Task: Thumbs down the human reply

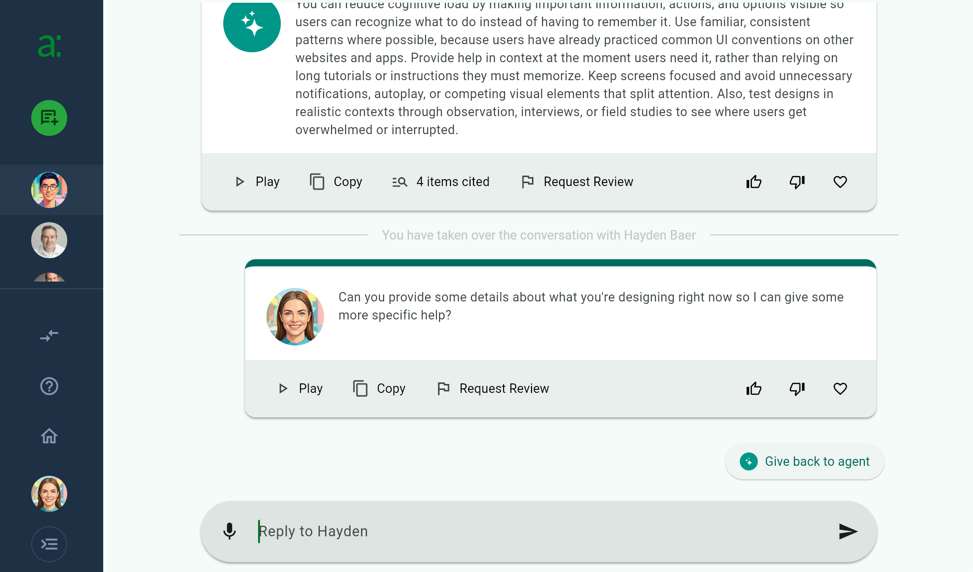Action: pyautogui.click(x=797, y=388)
